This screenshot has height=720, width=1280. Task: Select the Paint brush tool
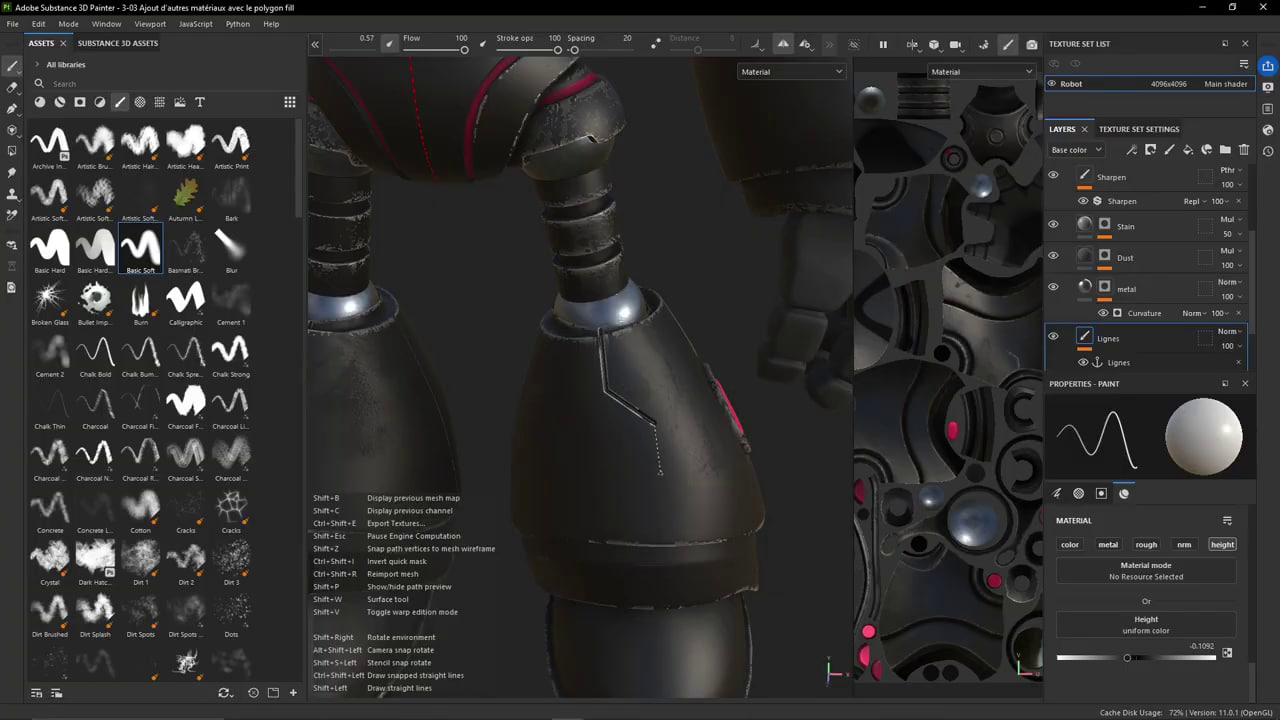tap(12, 66)
